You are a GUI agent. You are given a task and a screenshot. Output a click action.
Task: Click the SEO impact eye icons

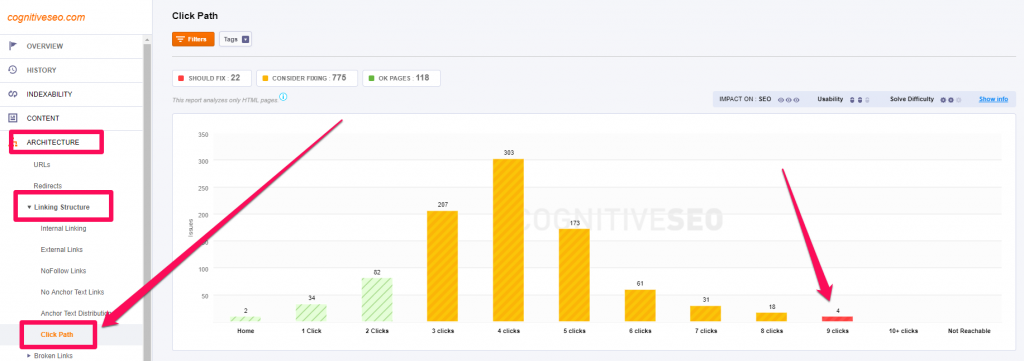789,100
